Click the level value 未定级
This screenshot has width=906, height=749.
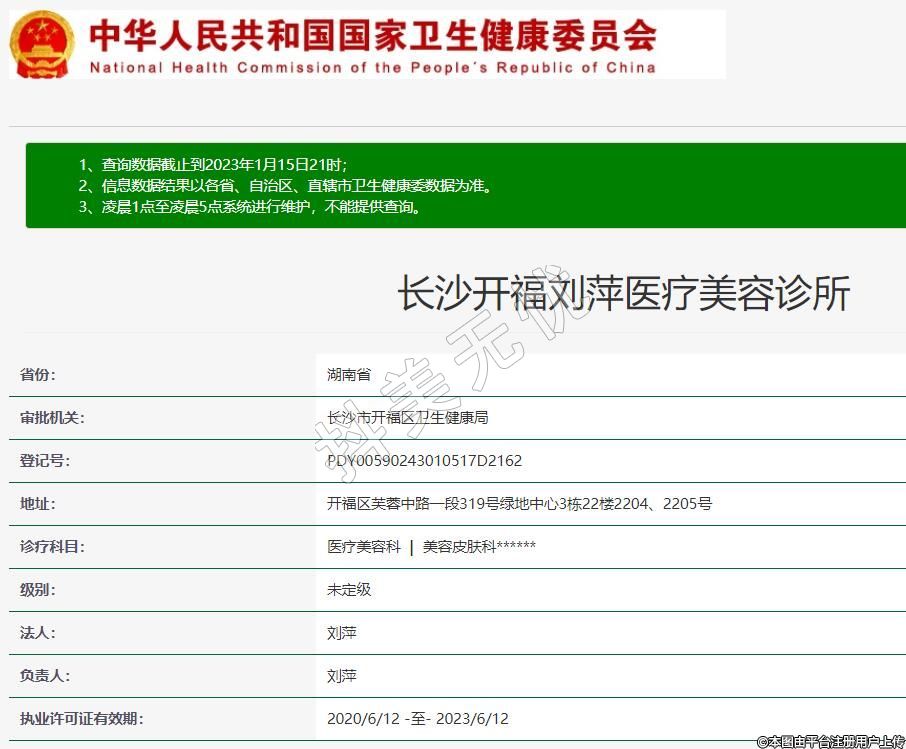point(349,590)
